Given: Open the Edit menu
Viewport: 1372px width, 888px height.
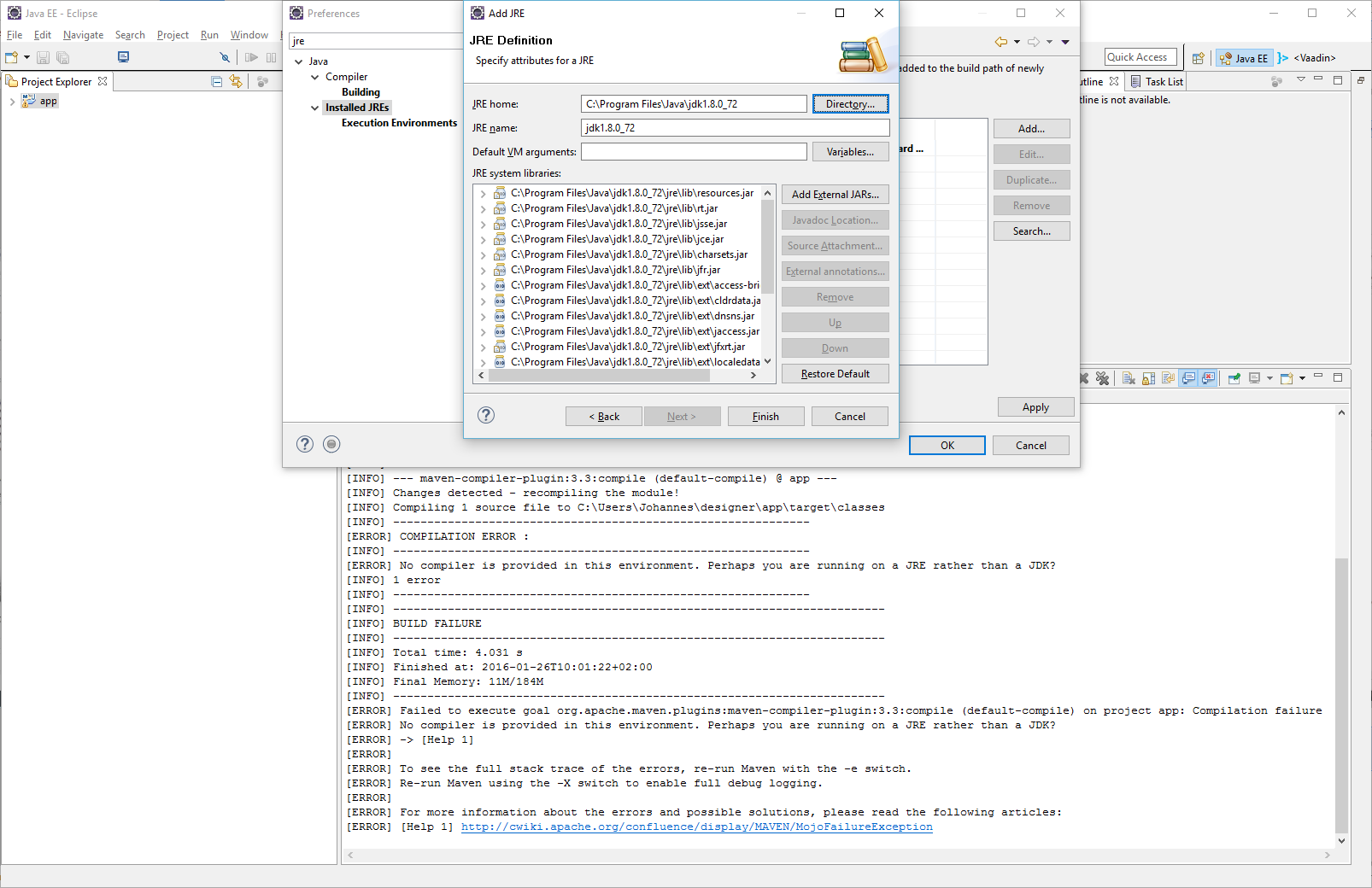Looking at the screenshot, I should tap(43, 35).
